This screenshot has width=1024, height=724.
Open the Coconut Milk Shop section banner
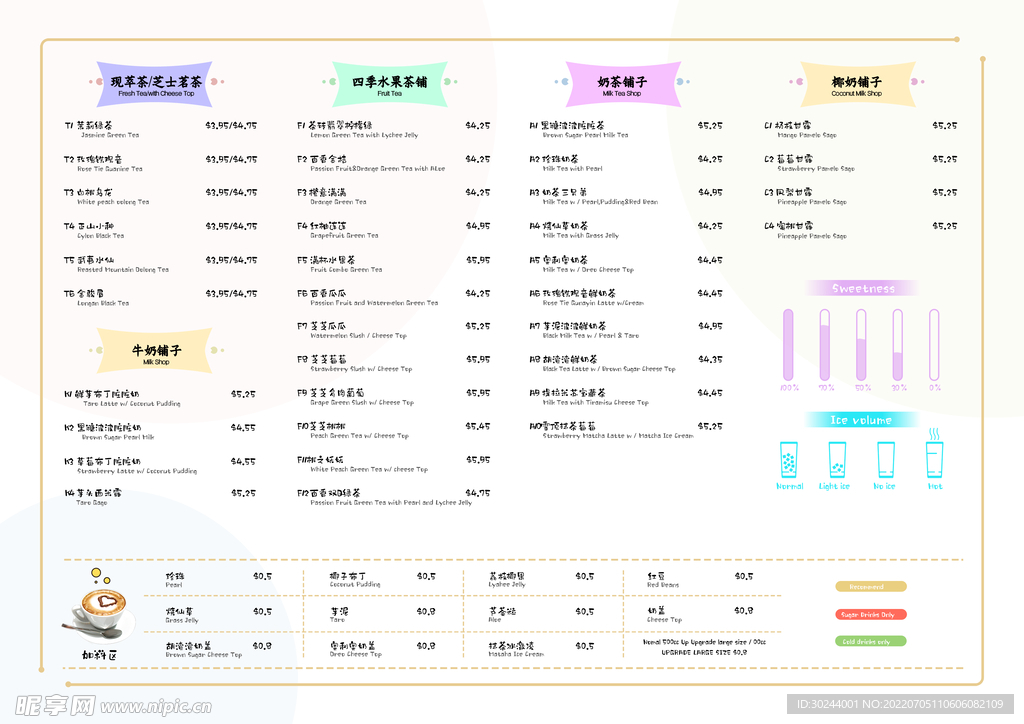pos(857,84)
